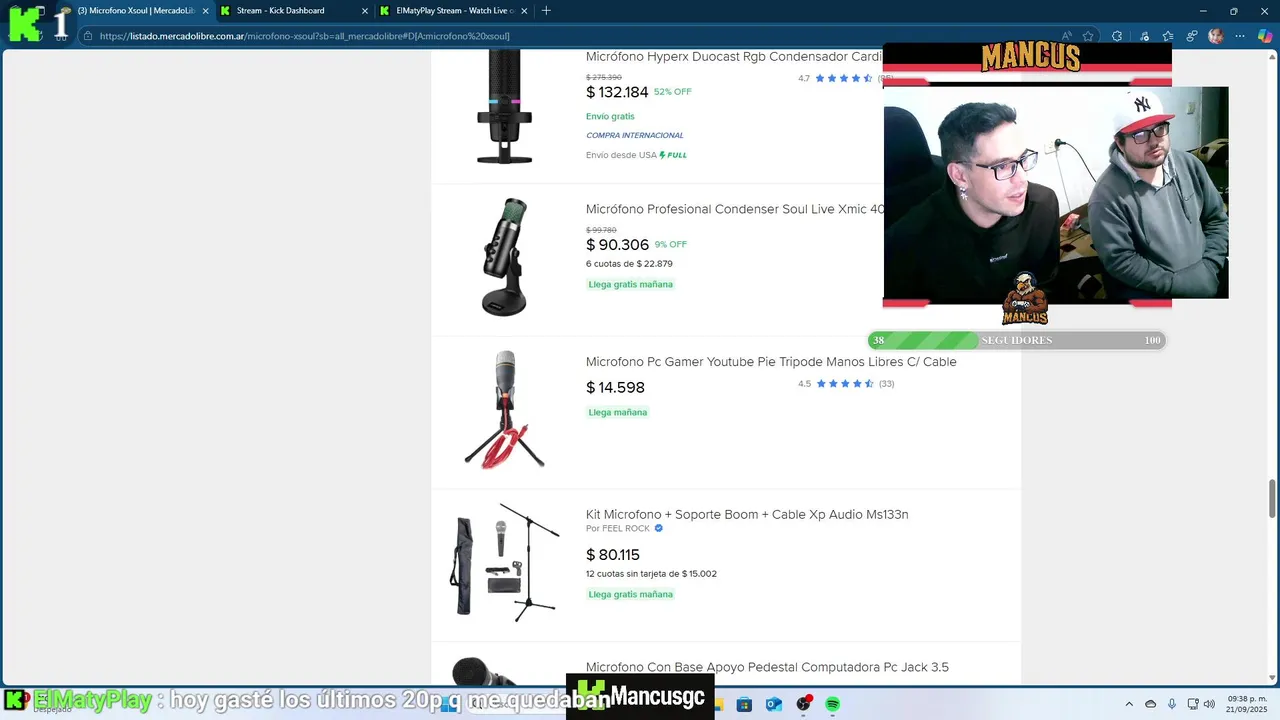Viewport: 1280px width, 720px height.
Task: Click Envío gratis on HyperX listing
Action: [x=610, y=117]
